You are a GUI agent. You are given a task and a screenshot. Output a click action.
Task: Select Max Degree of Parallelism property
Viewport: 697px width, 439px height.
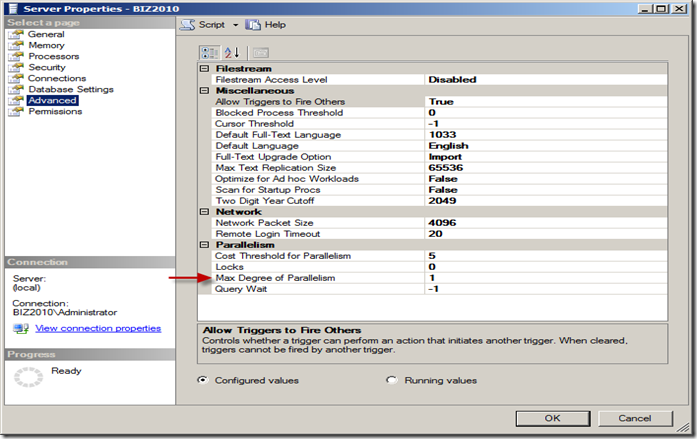pyautogui.click(x=275, y=278)
